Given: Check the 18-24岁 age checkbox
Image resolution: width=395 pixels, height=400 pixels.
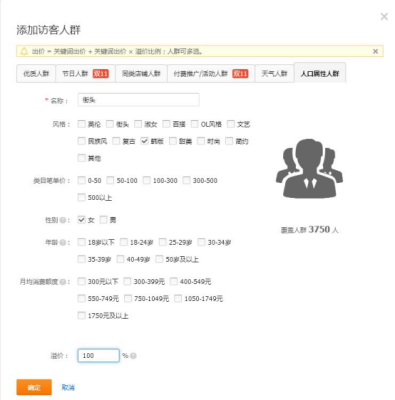Looking at the screenshot, I should tap(124, 242).
